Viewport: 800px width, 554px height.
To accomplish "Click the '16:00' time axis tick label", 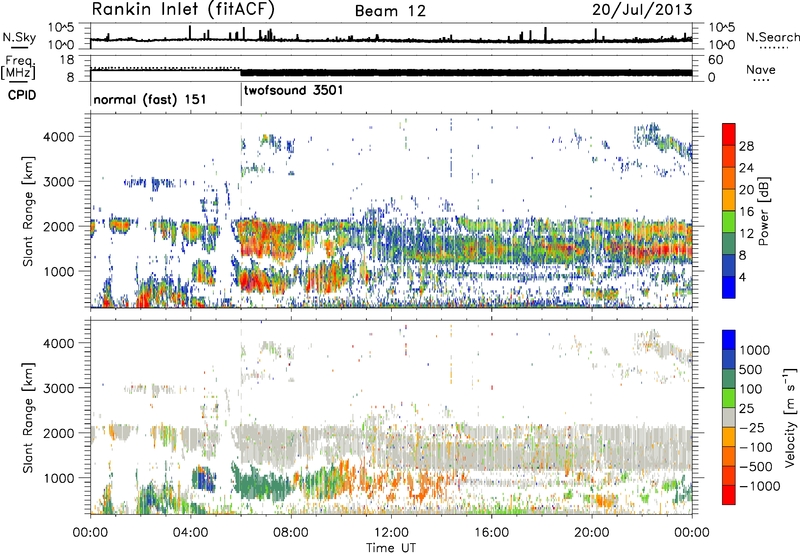I will click(491, 533).
